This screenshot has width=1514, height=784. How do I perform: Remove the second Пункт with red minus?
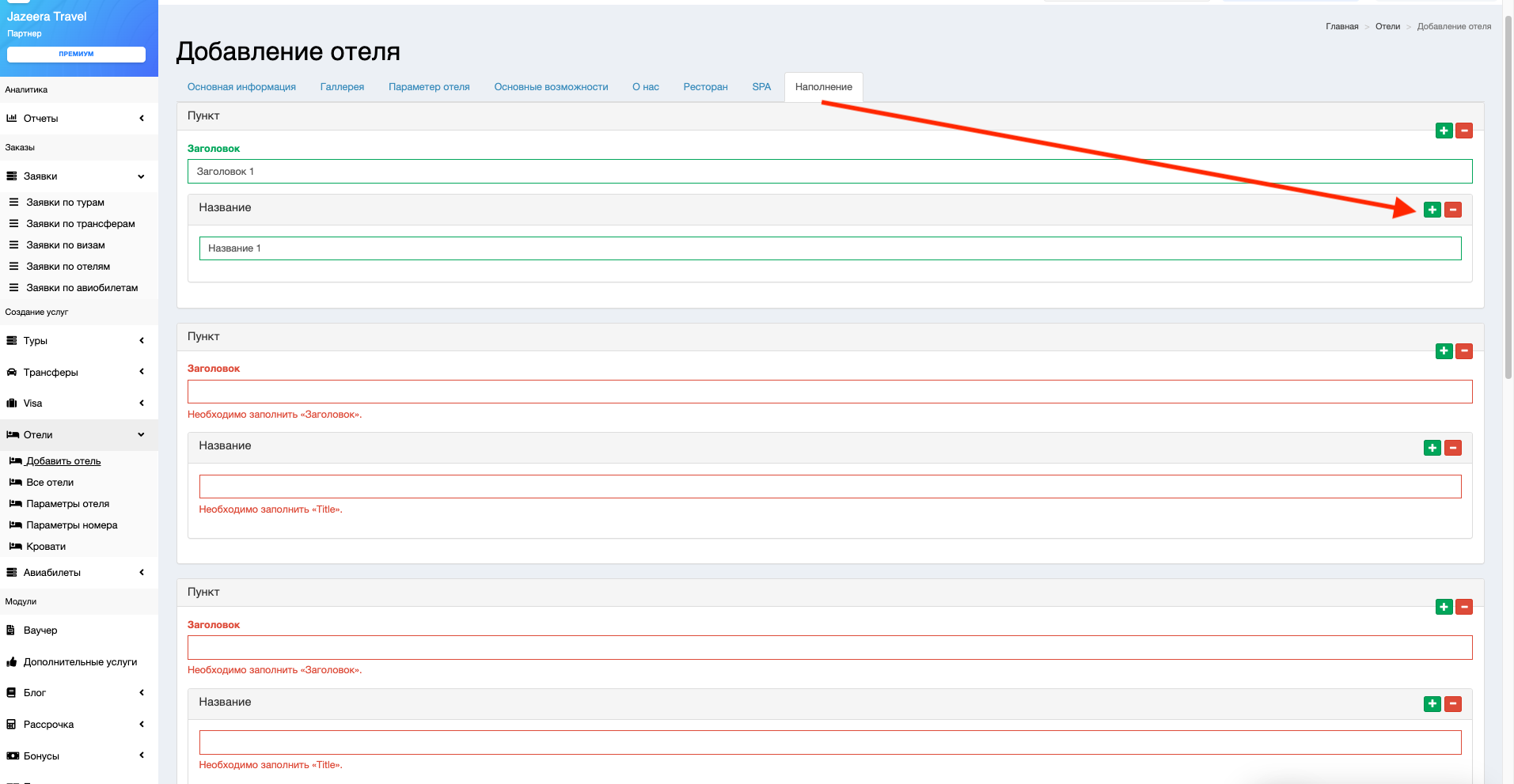(1464, 351)
